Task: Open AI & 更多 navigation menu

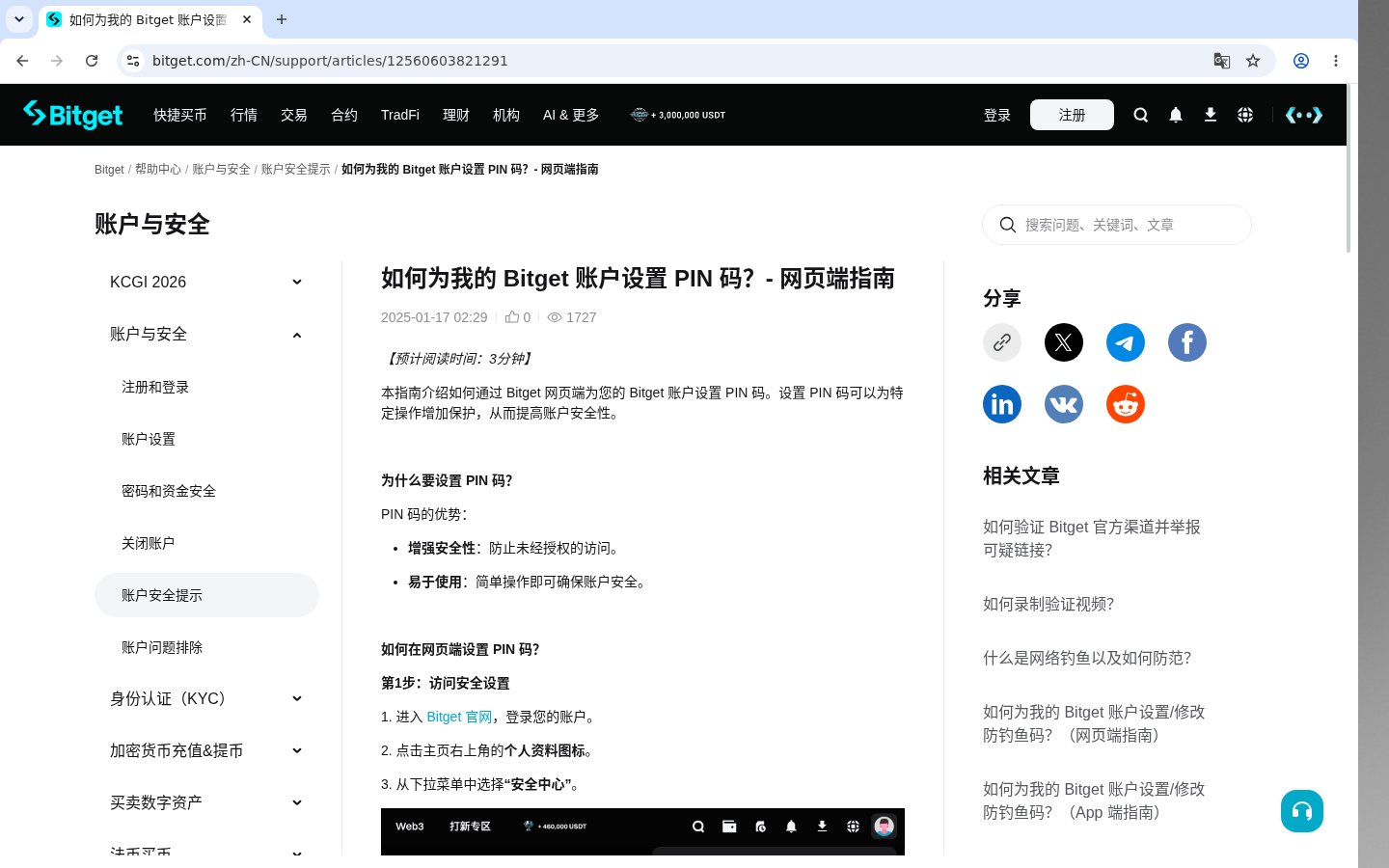Action: (571, 115)
